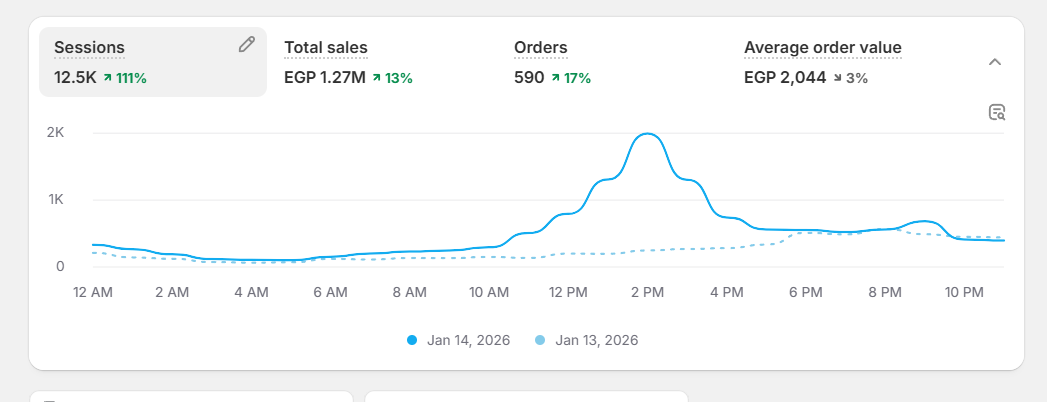Toggle Jan 13, 2026 legend series
1047x402 pixels.
point(596,340)
